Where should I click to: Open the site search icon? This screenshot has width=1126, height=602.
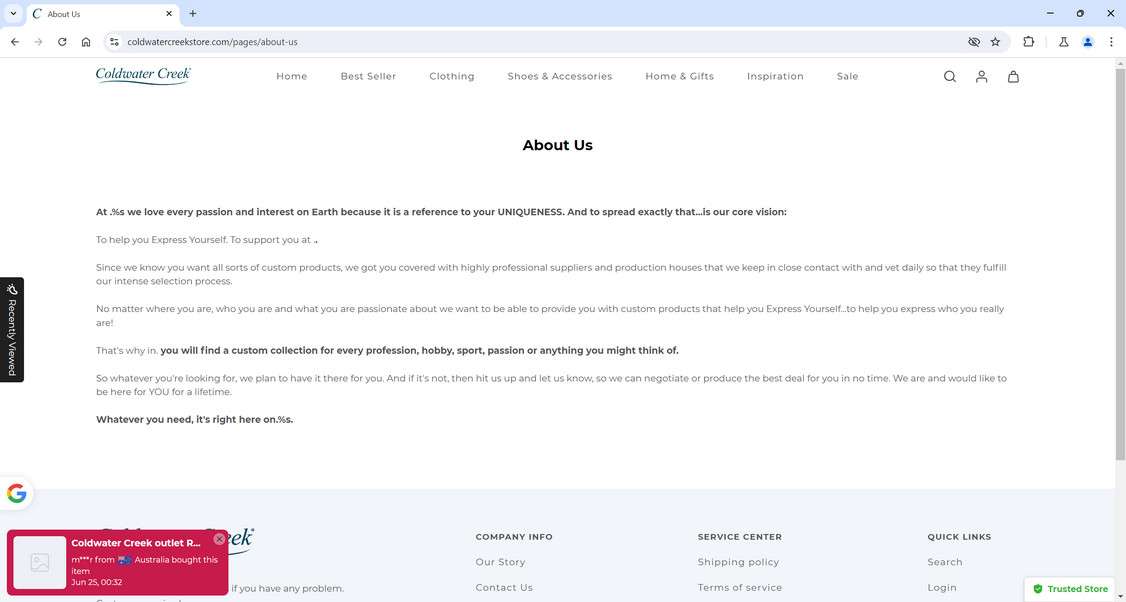pyautogui.click(x=949, y=77)
